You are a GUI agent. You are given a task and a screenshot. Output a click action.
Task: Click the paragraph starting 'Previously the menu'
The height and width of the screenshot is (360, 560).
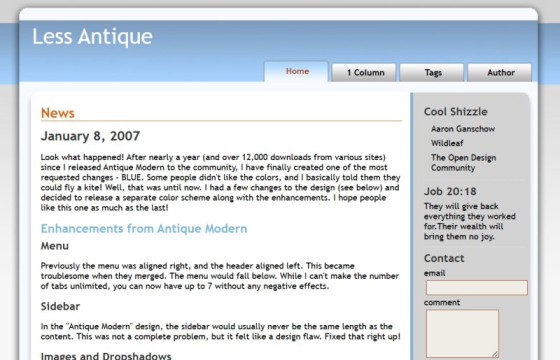220,276
